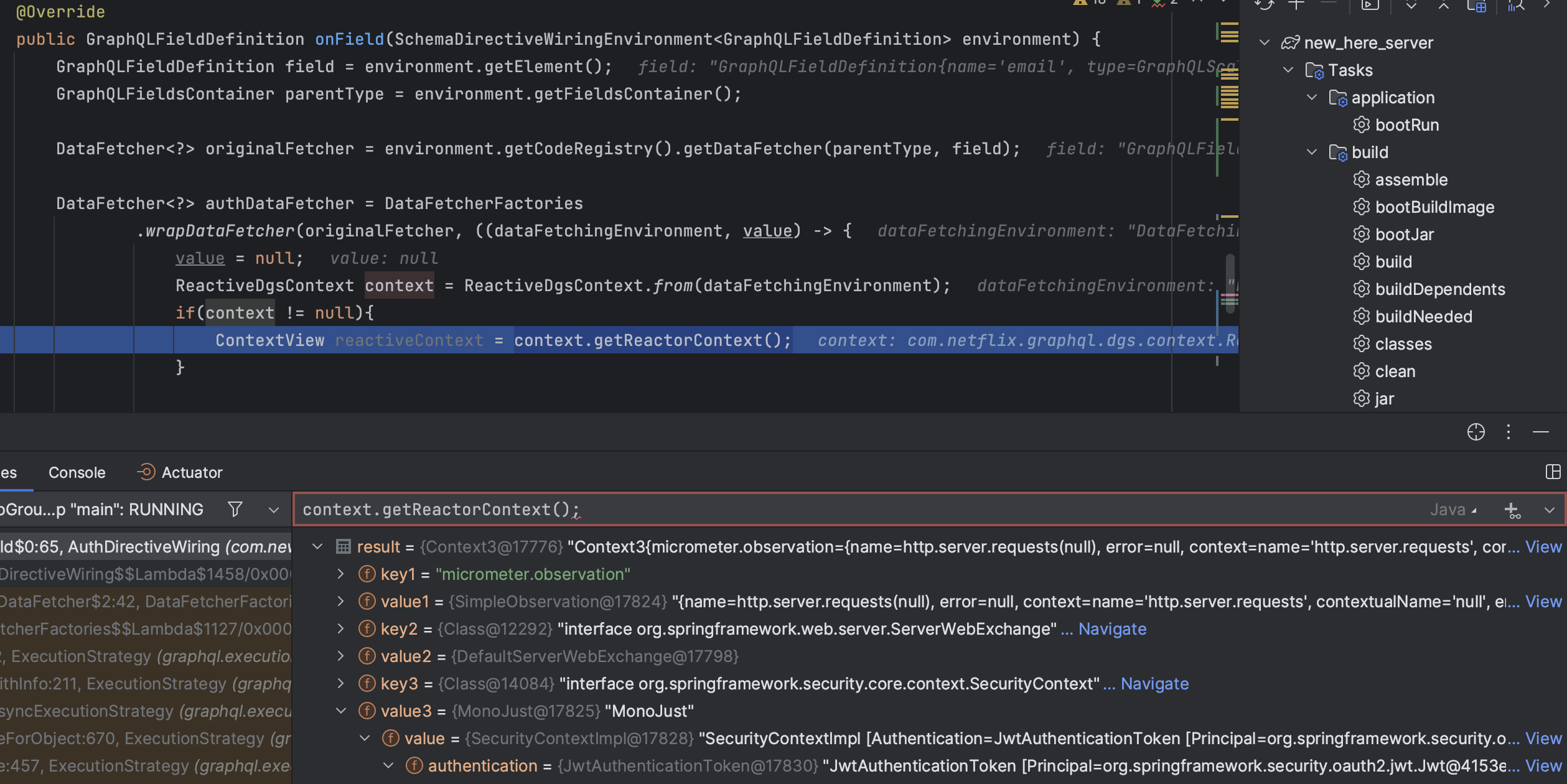
Task: Add expression to watches with glasses-plus icon
Action: pyautogui.click(x=1513, y=510)
